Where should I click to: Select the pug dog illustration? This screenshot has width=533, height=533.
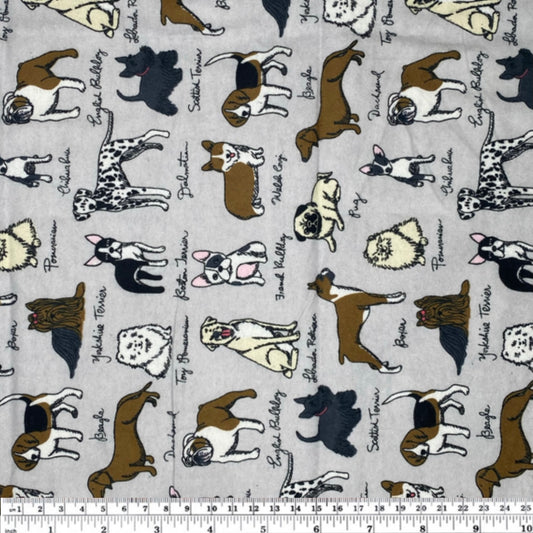point(319,212)
